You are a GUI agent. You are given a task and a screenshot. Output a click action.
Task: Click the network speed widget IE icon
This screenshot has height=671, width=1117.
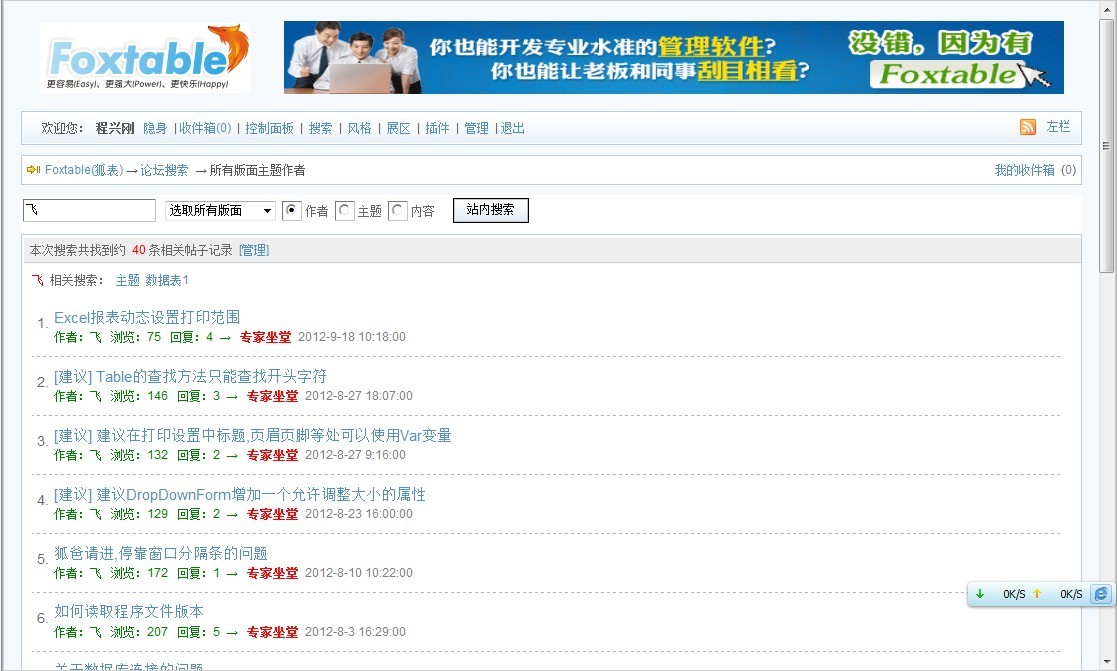pyautogui.click(x=1101, y=593)
